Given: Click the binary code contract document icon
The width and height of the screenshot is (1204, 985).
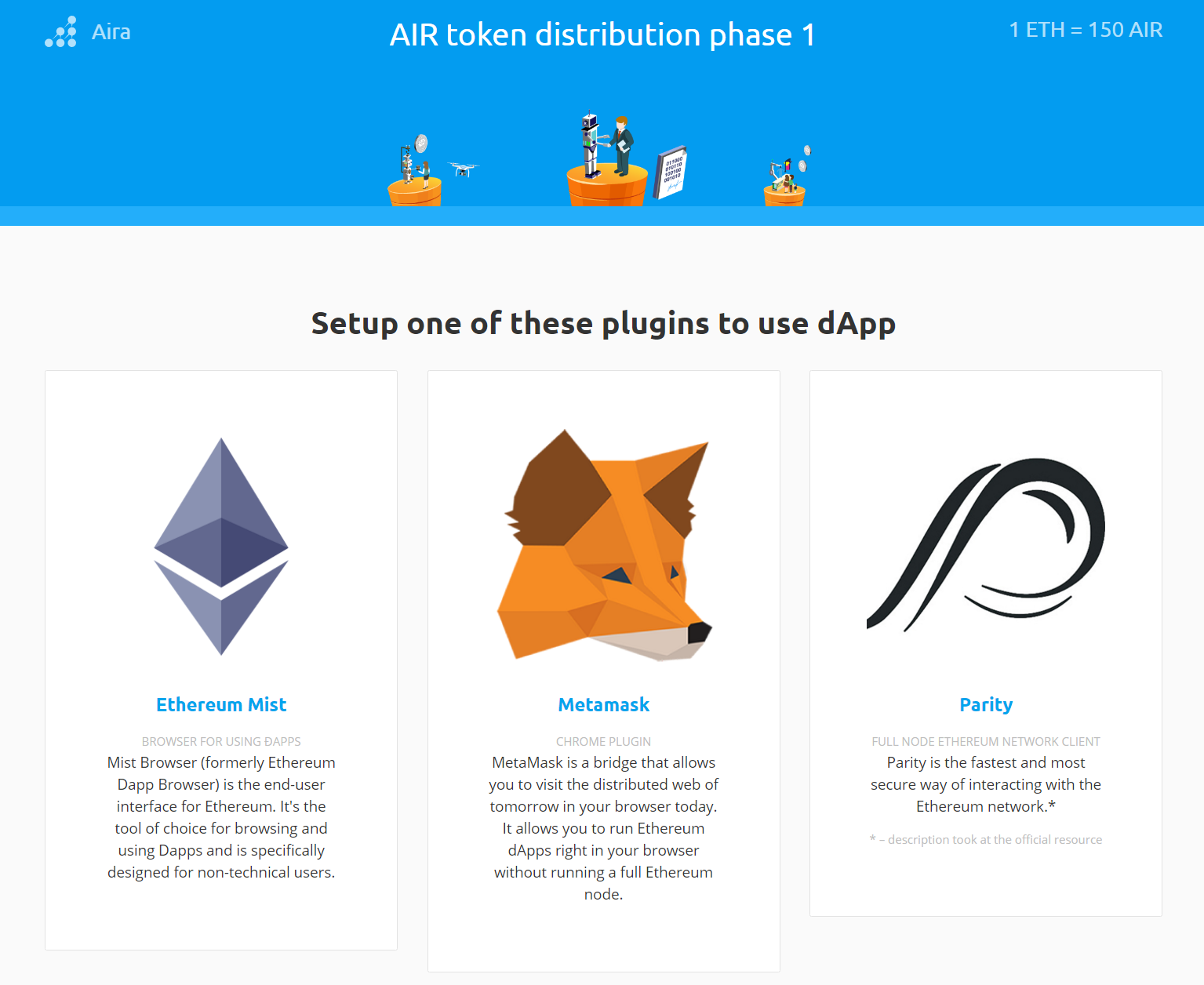Looking at the screenshot, I should click(670, 173).
